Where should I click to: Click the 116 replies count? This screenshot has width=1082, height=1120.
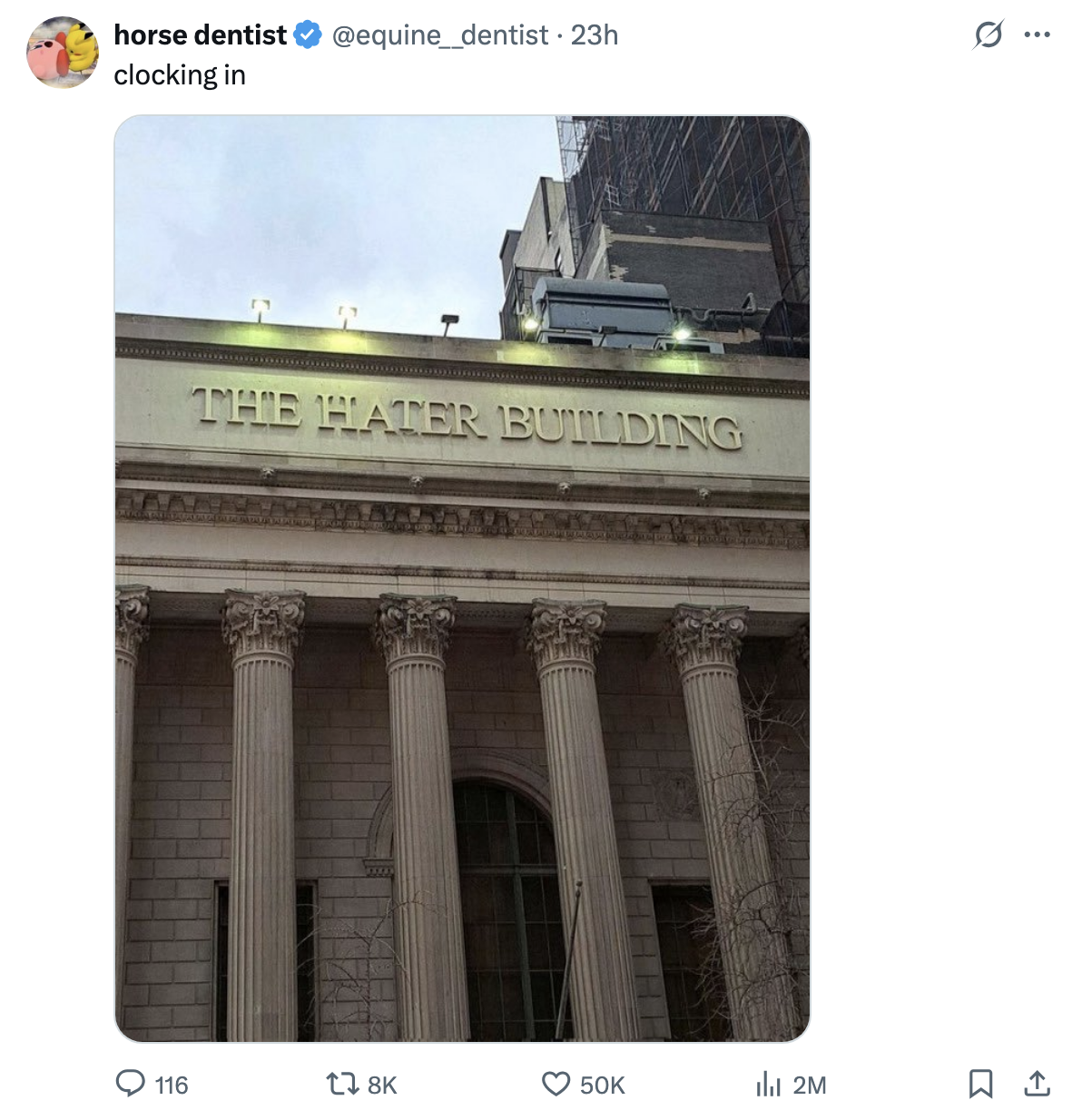pyautogui.click(x=172, y=1085)
